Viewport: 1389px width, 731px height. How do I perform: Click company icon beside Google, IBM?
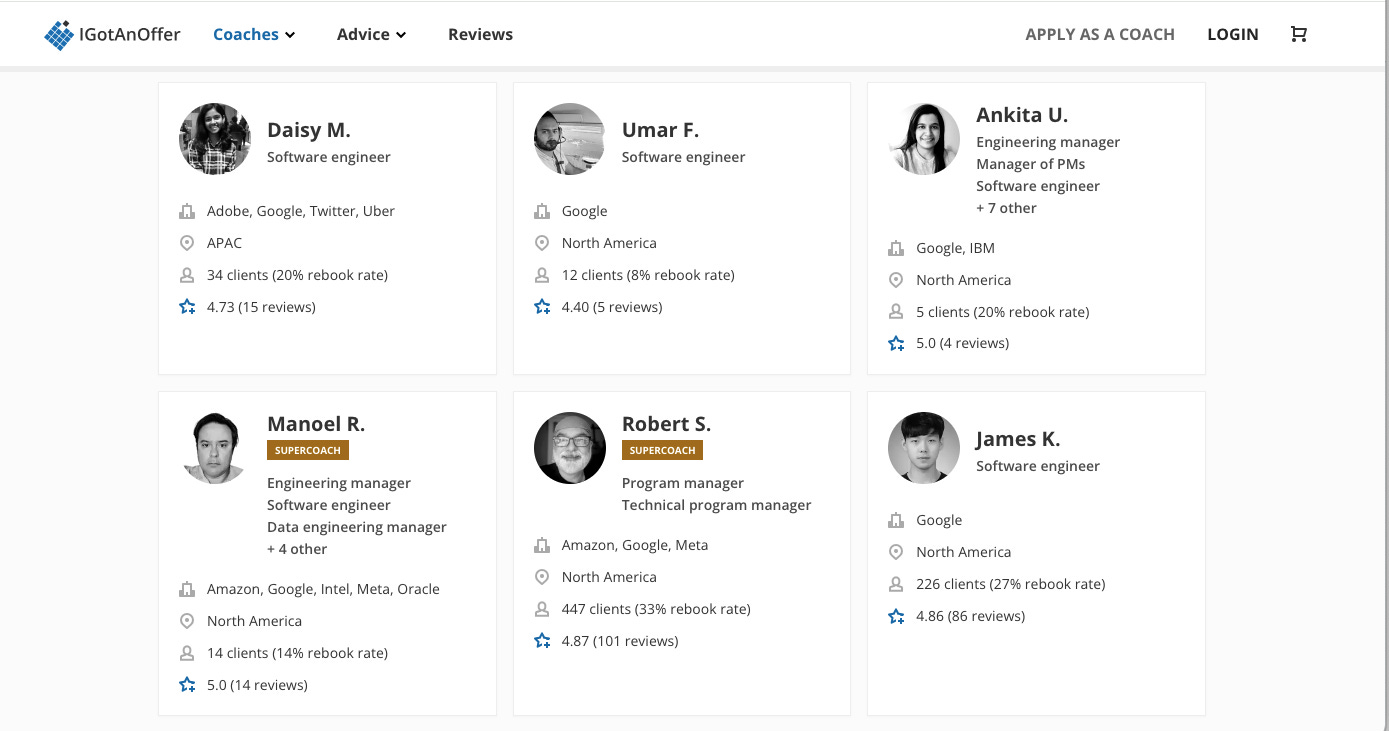tap(896, 248)
